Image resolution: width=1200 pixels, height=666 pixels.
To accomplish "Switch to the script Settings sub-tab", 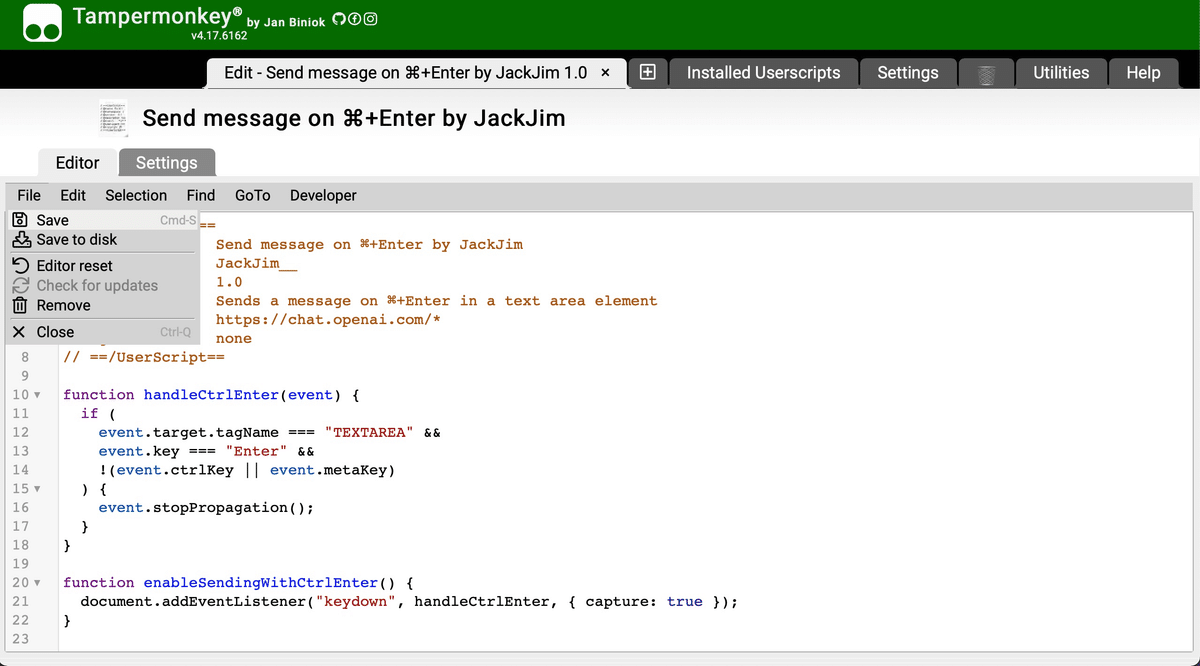I will (x=167, y=163).
